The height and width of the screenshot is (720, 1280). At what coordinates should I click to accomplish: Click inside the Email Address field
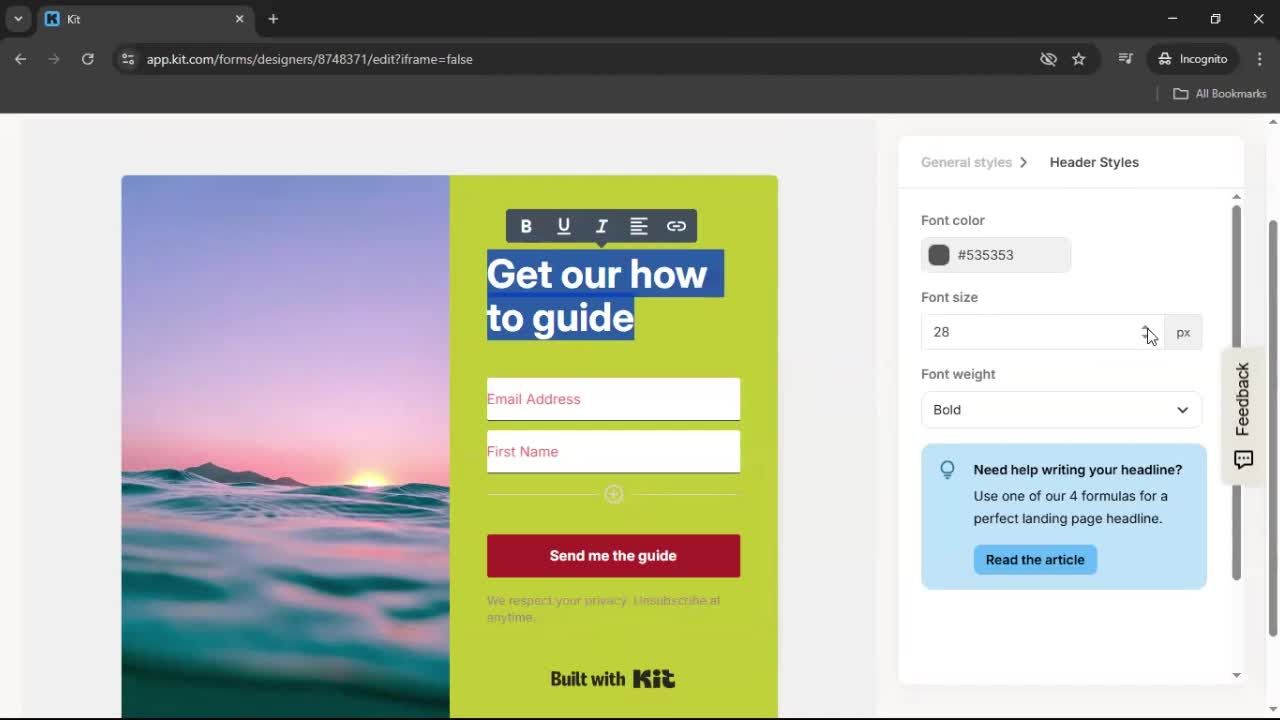point(613,399)
